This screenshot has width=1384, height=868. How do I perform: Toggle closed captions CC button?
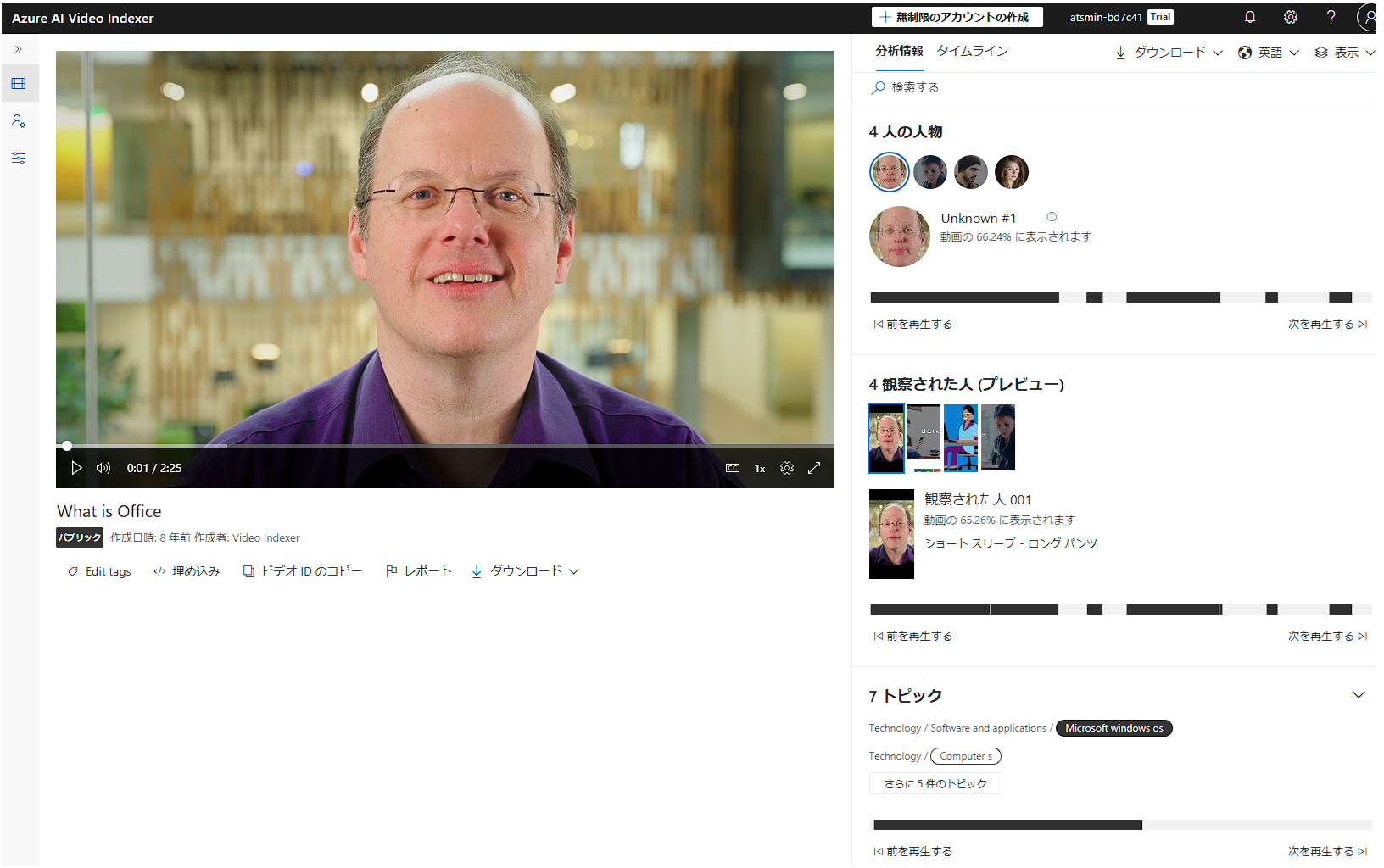(733, 468)
